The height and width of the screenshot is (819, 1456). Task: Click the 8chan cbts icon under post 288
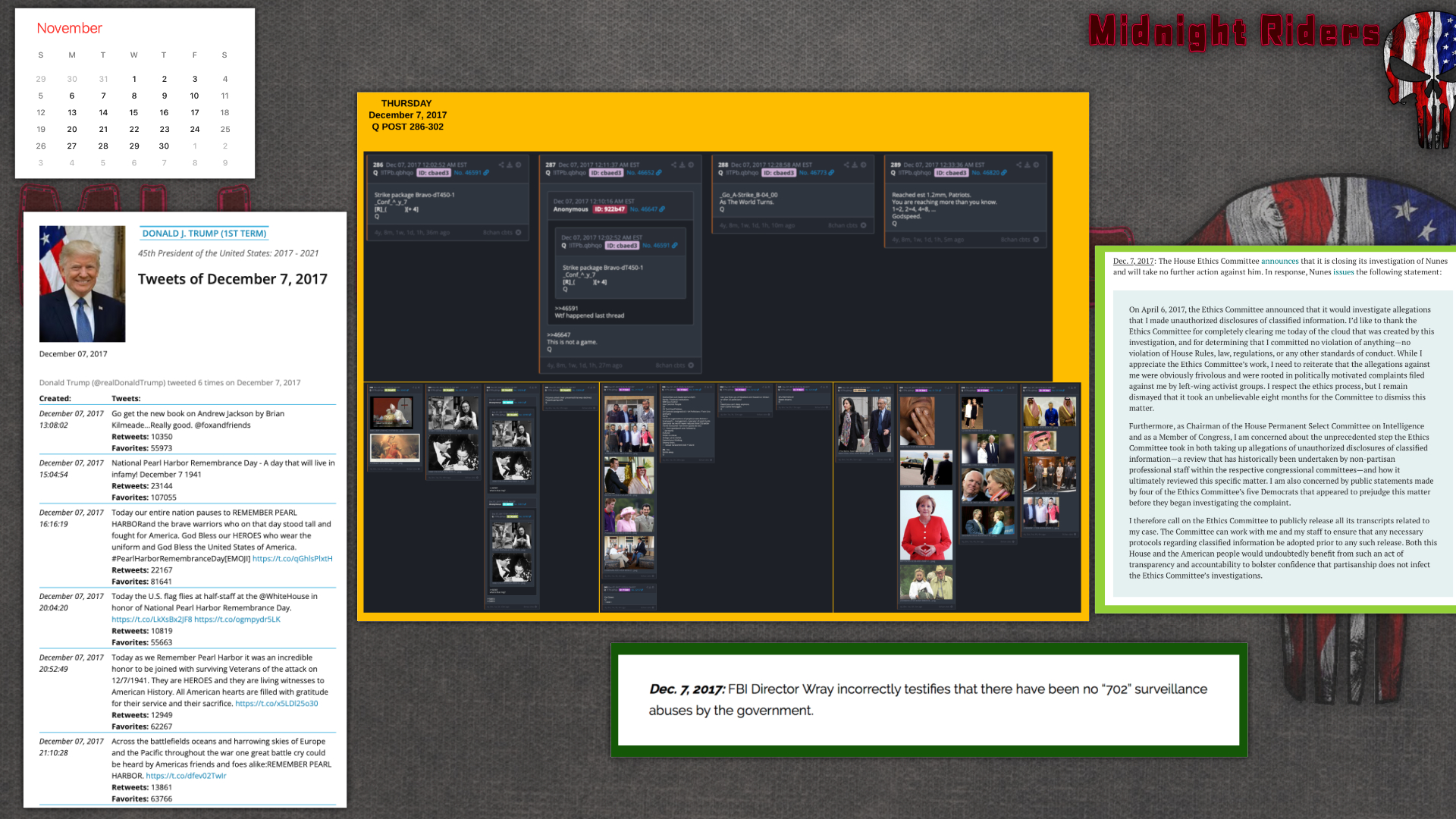coord(864,225)
